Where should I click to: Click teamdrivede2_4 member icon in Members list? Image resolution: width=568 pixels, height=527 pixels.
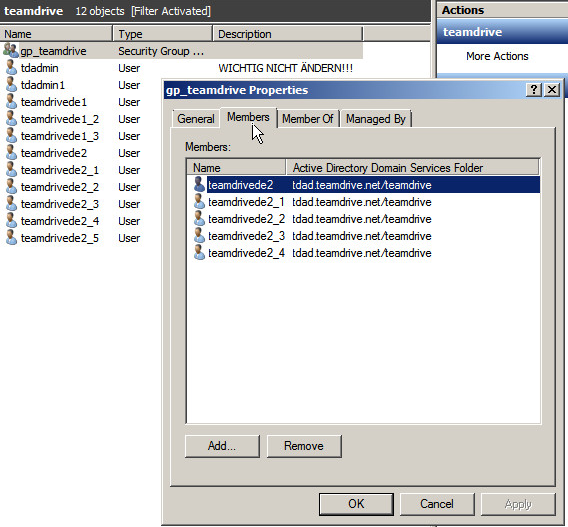[199, 253]
